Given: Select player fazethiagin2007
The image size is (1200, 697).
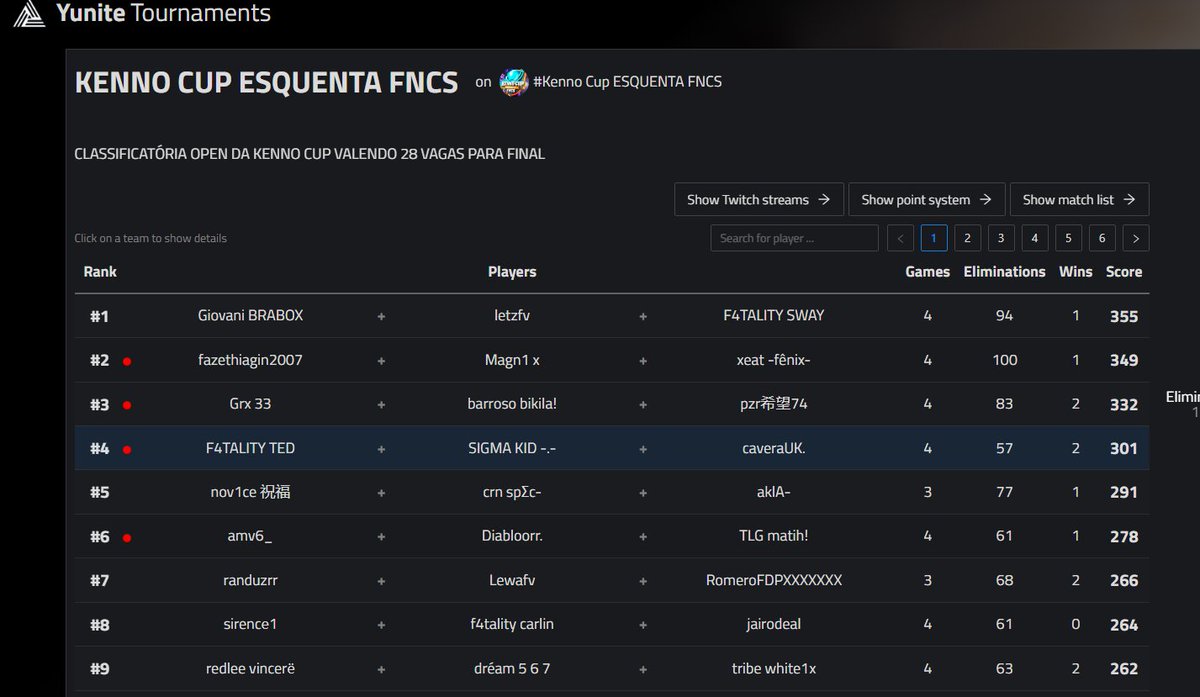Looking at the screenshot, I should (250, 360).
